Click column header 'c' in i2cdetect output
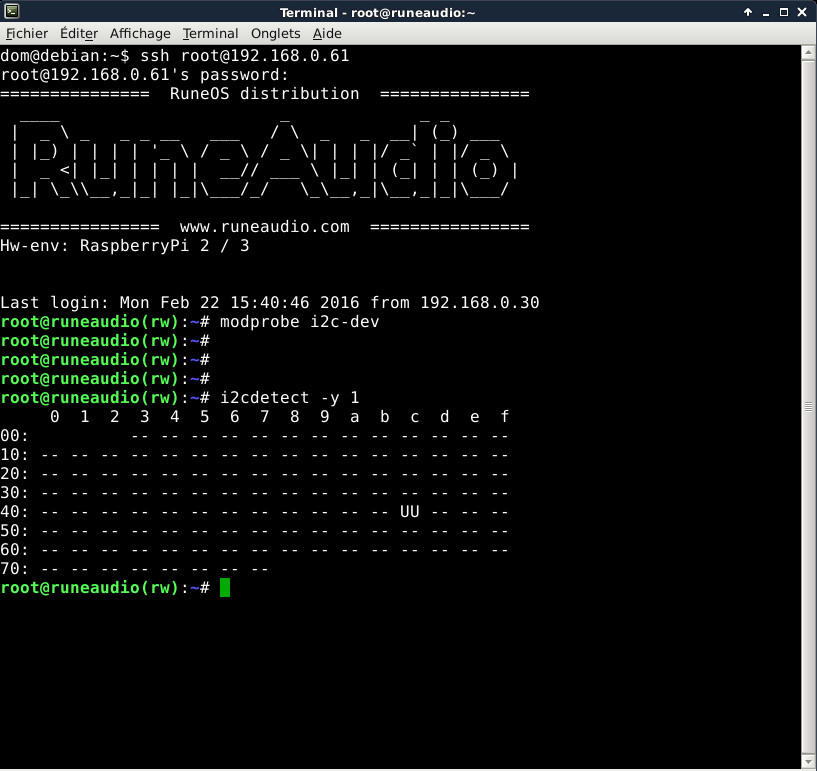817x771 pixels. point(414,417)
